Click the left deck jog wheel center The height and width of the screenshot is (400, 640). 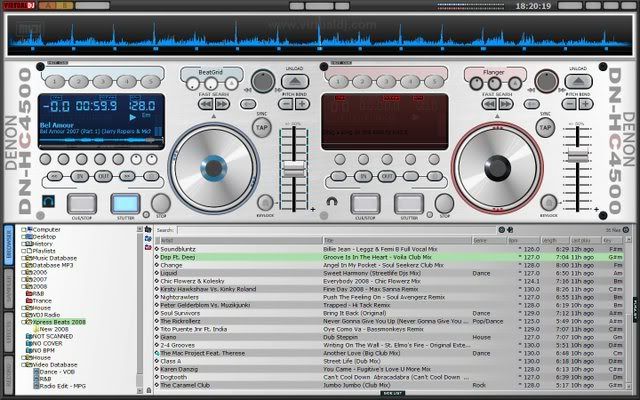[213, 168]
